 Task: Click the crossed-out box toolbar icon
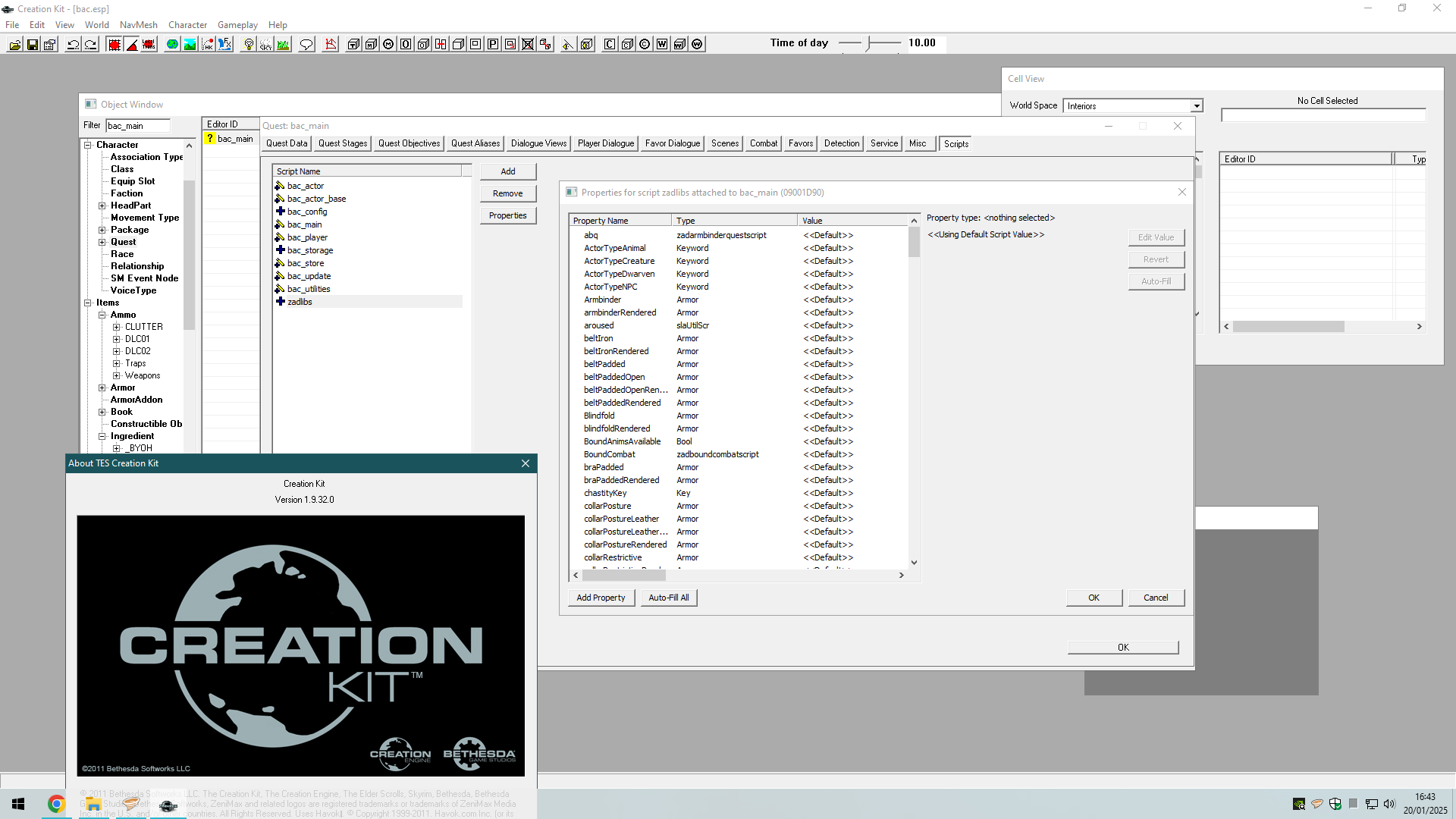click(x=528, y=45)
